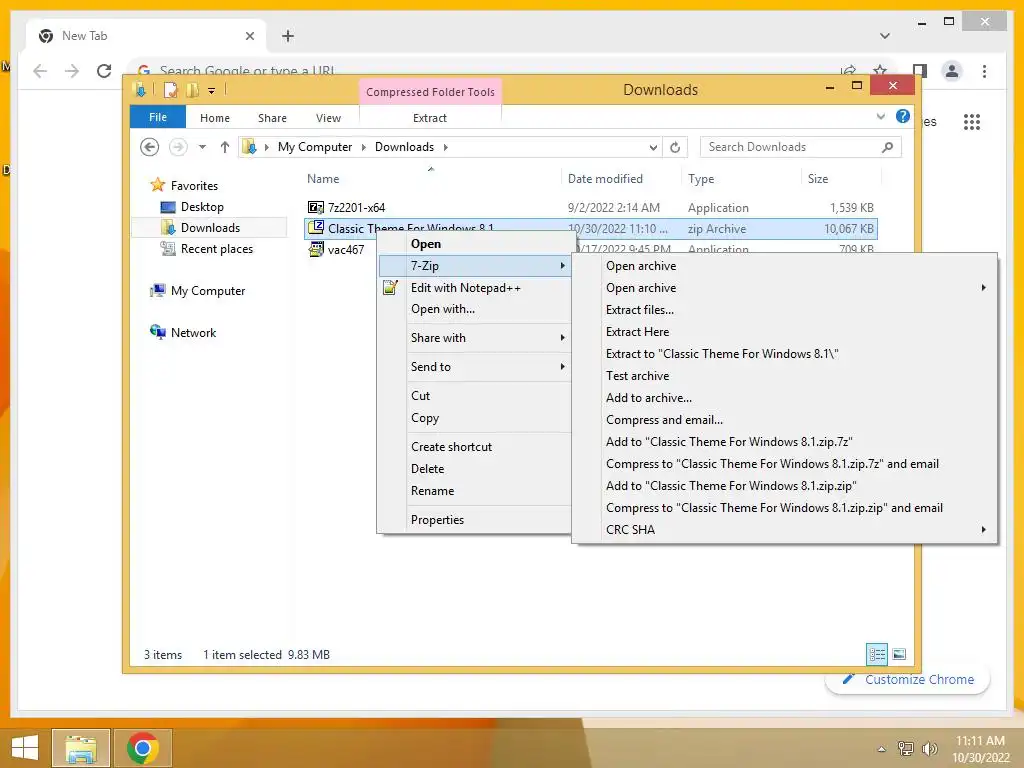This screenshot has height=768, width=1024.
Task: Open Windows Start button
Action: coord(25,748)
